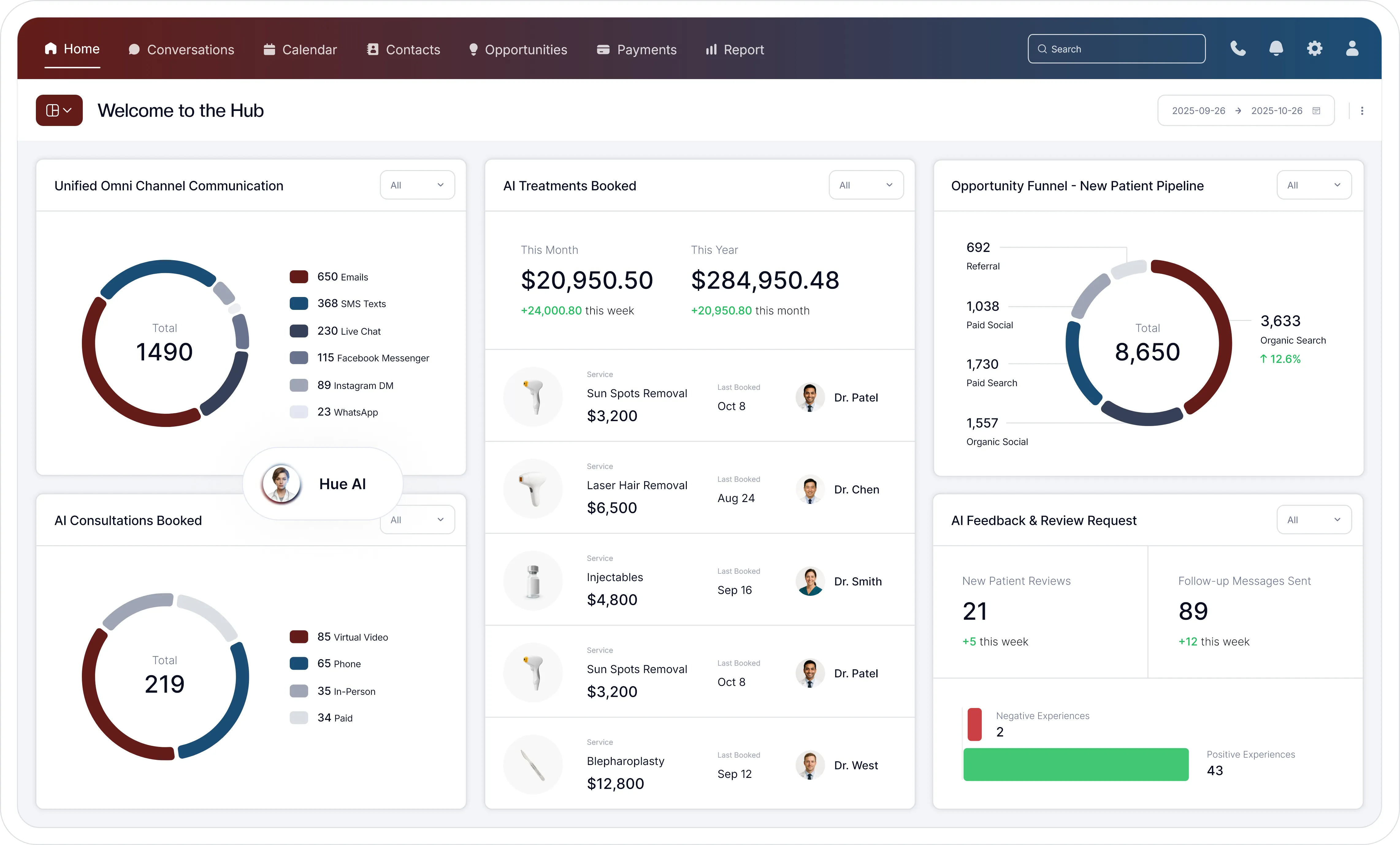Toggle the Emails legend swatch in communication chart
The image size is (1400, 845).
pyautogui.click(x=299, y=276)
